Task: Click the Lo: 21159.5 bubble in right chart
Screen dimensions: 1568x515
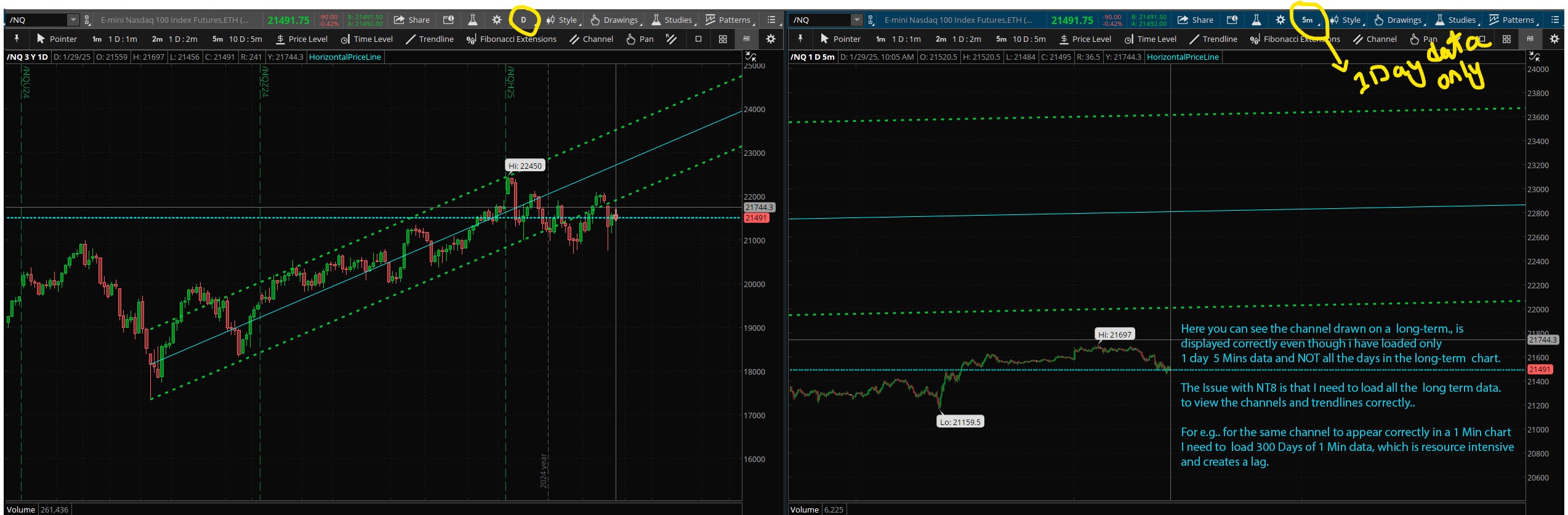Action: click(960, 422)
